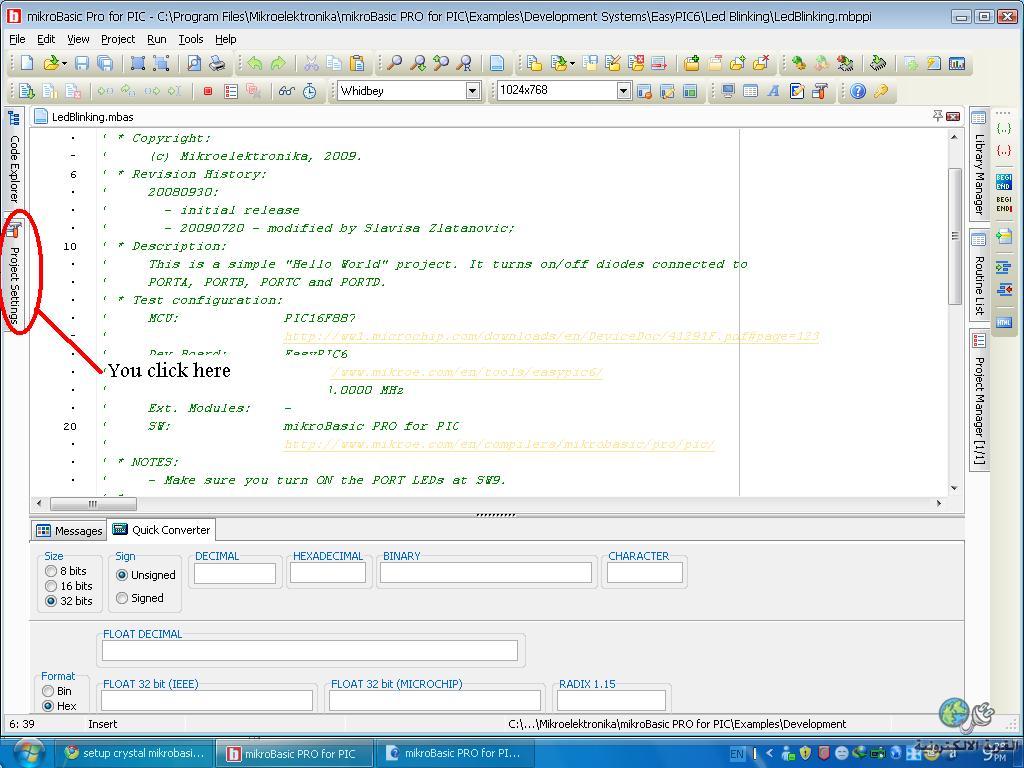Click the editor horizontal scrollbar thumb
The width and height of the screenshot is (1024, 768).
coord(93,504)
